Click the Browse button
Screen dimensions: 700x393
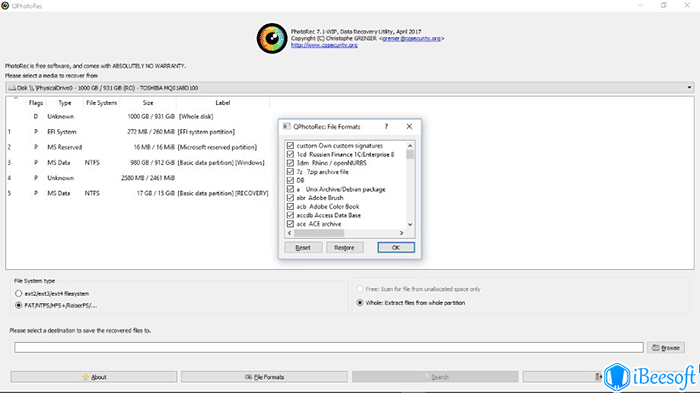pyautogui.click(x=666, y=347)
